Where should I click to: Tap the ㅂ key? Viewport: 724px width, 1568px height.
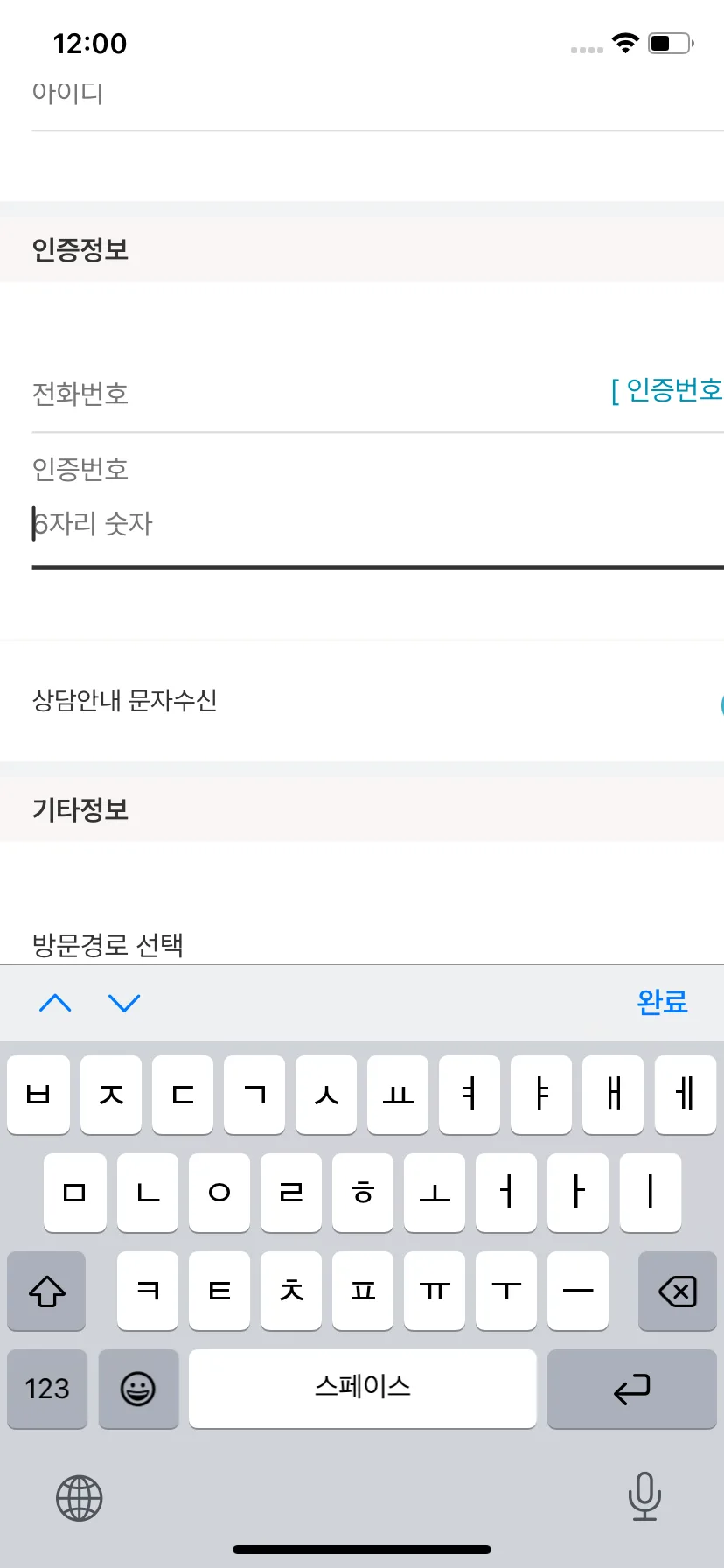point(38,1095)
